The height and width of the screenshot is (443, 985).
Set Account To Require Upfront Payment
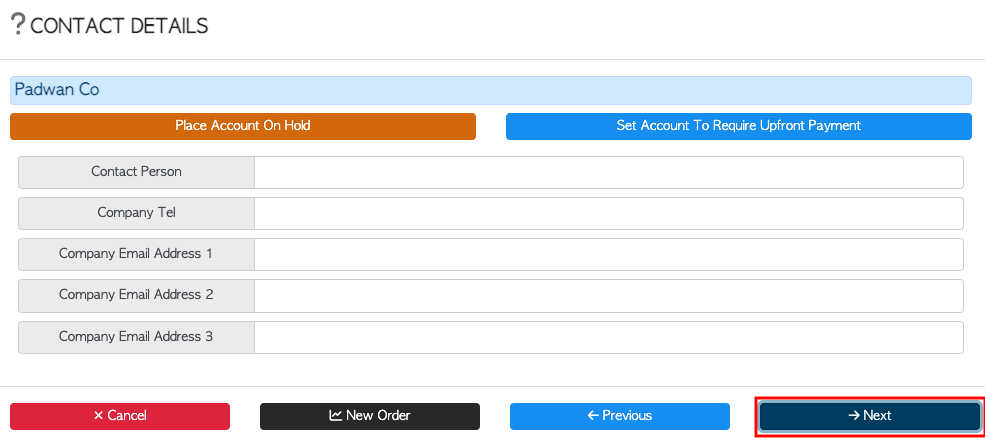point(739,126)
